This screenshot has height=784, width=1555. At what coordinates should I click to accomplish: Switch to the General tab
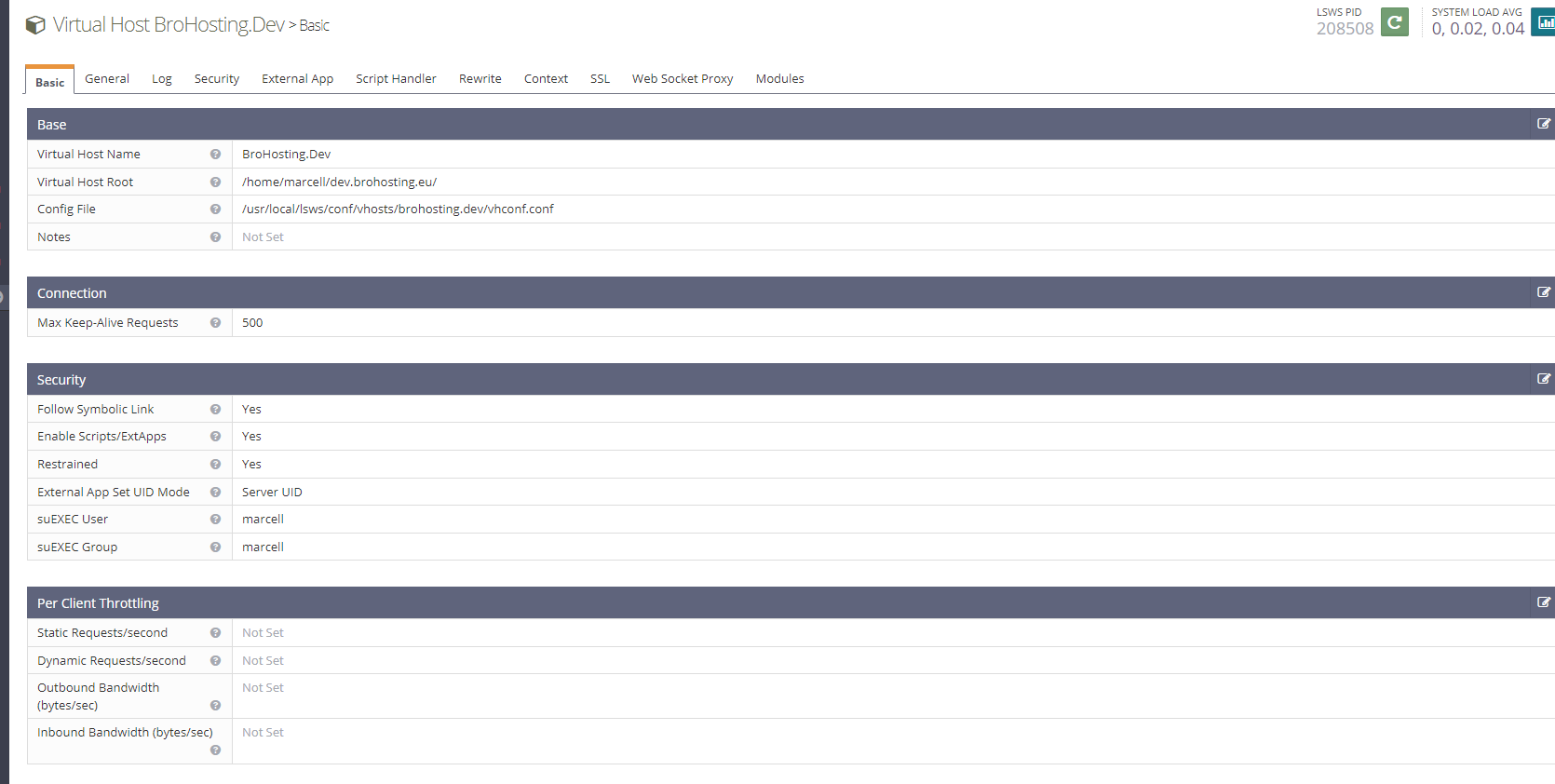point(107,79)
